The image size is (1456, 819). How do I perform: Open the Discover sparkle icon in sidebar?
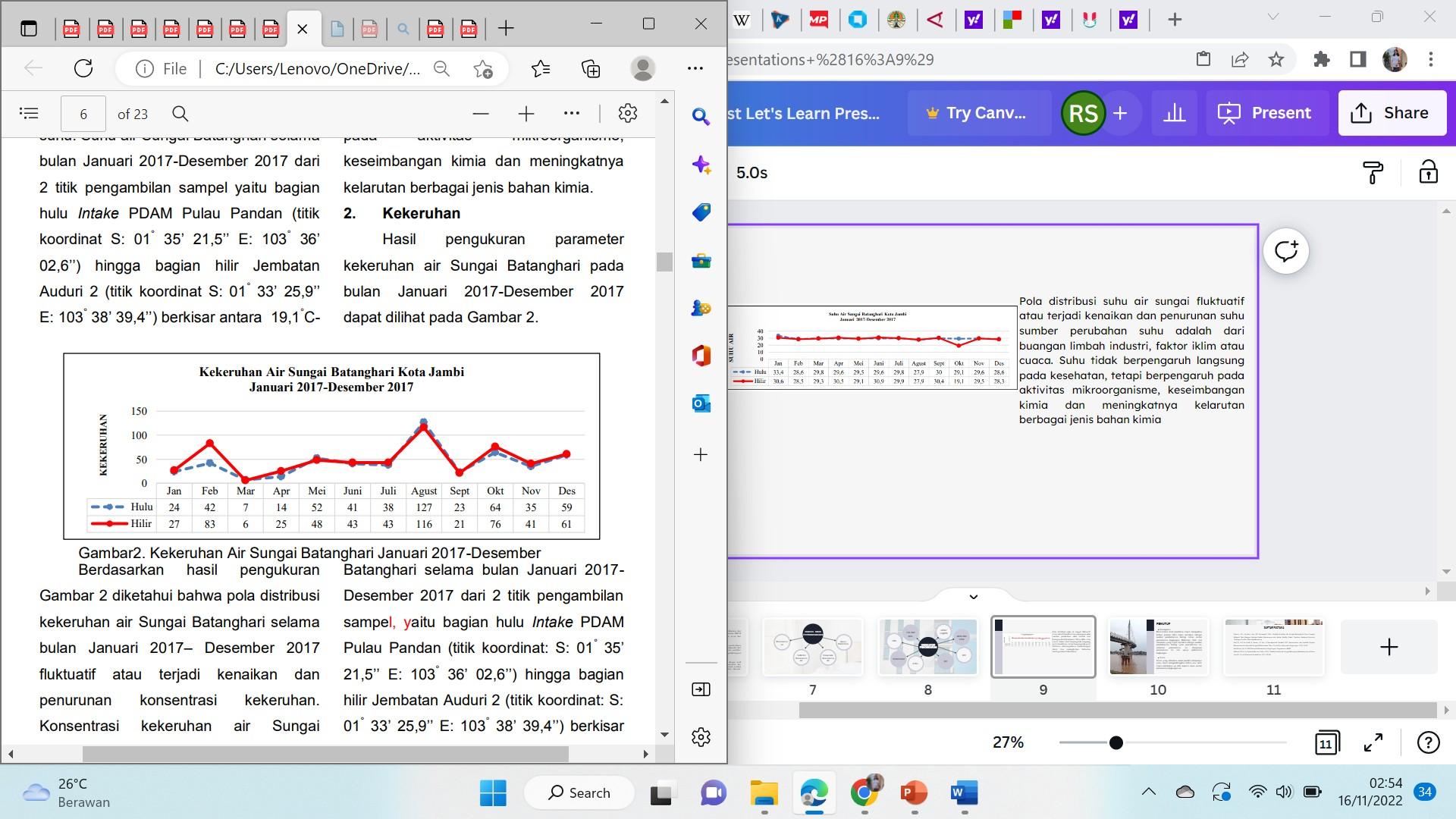click(x=701, y=165)
